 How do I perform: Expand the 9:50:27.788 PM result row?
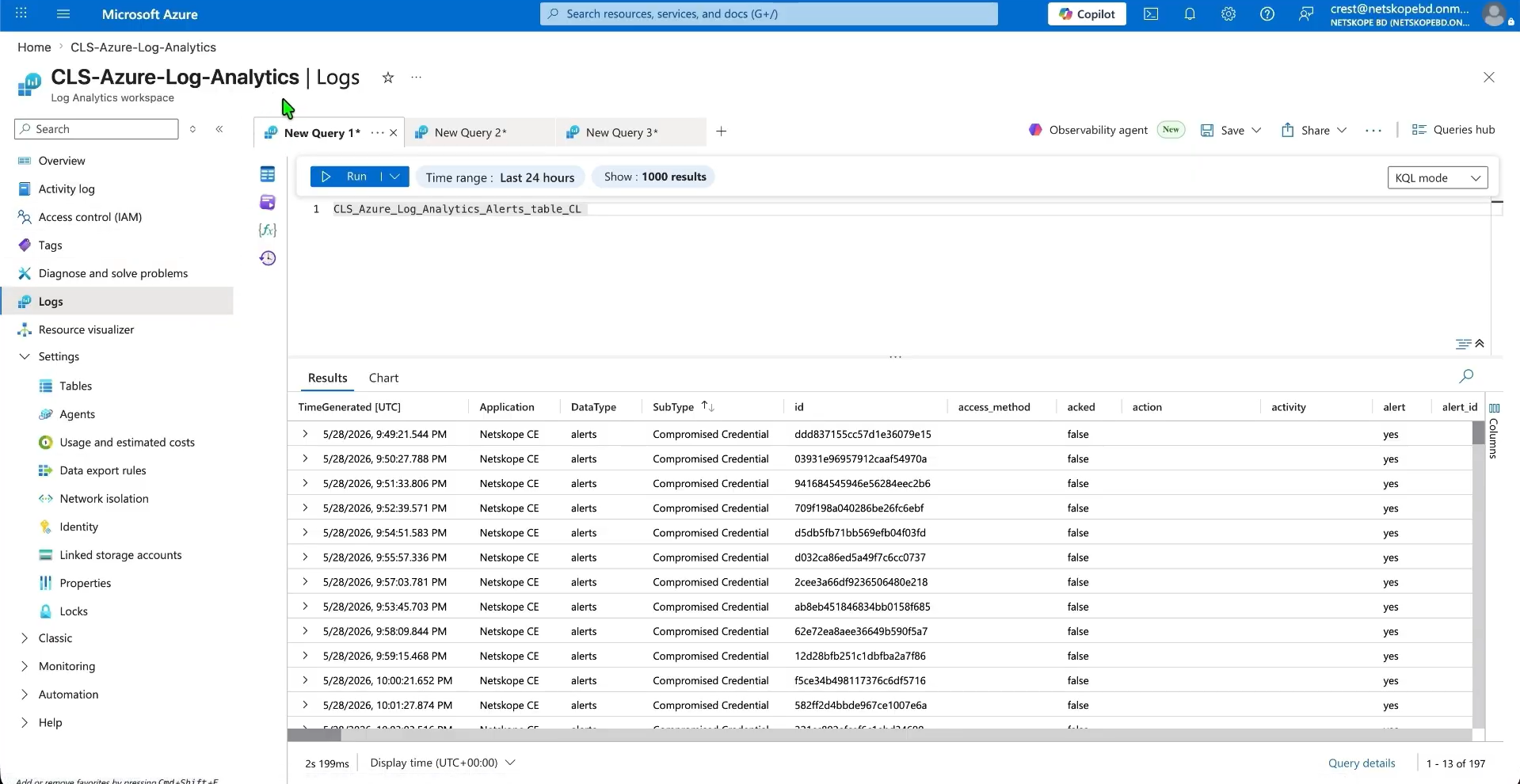(305, 459)
